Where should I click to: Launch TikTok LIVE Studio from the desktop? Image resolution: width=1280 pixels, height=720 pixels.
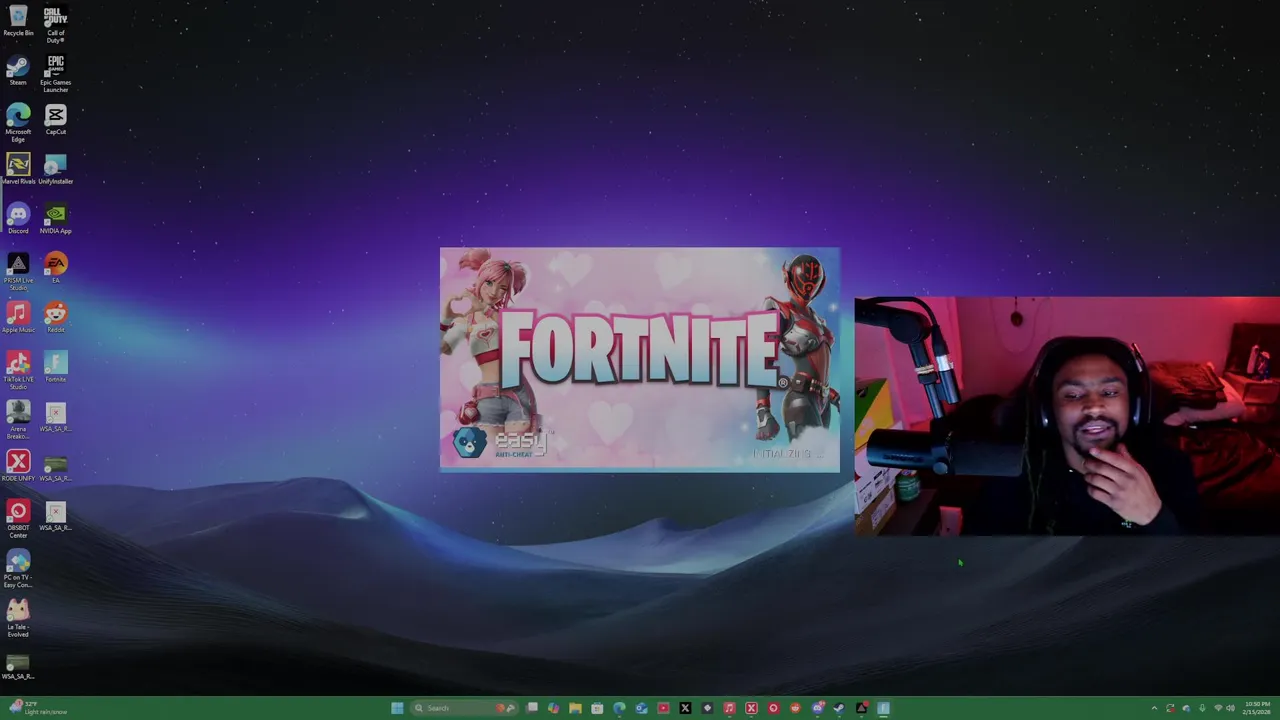pos(18,370)
